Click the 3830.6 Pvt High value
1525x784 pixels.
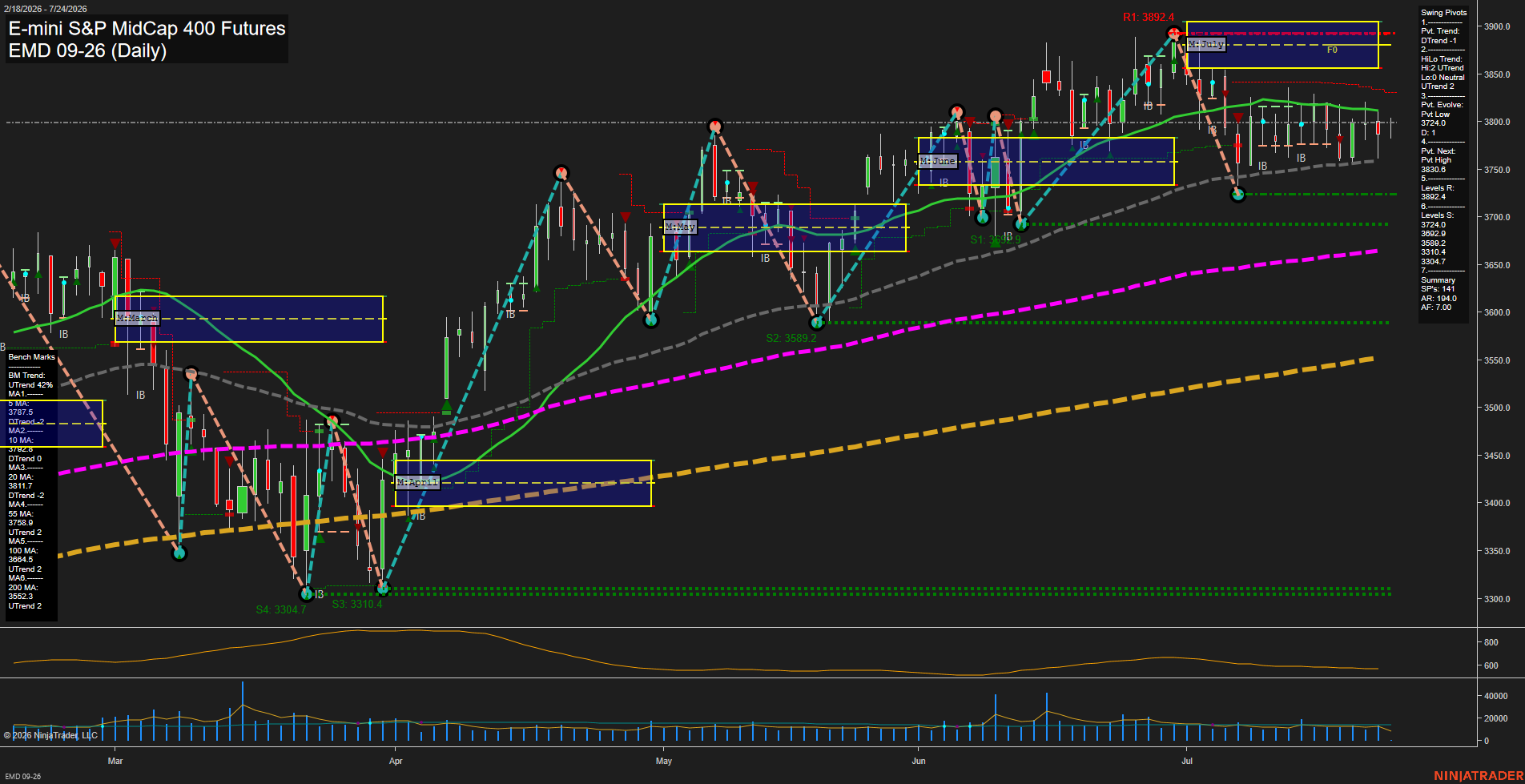pyautogui.click(x=1433, y=170)
